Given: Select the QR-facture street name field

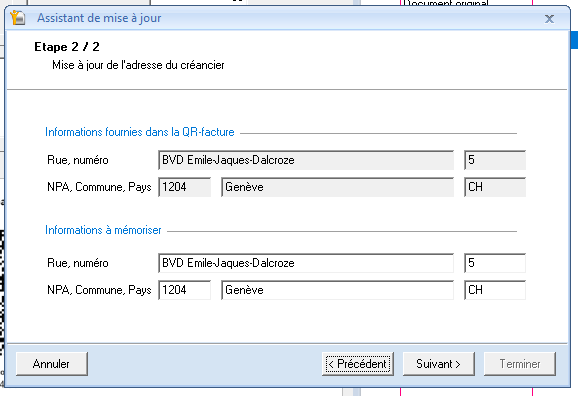Looking at the screenshot, I should (x=306, y=160).
